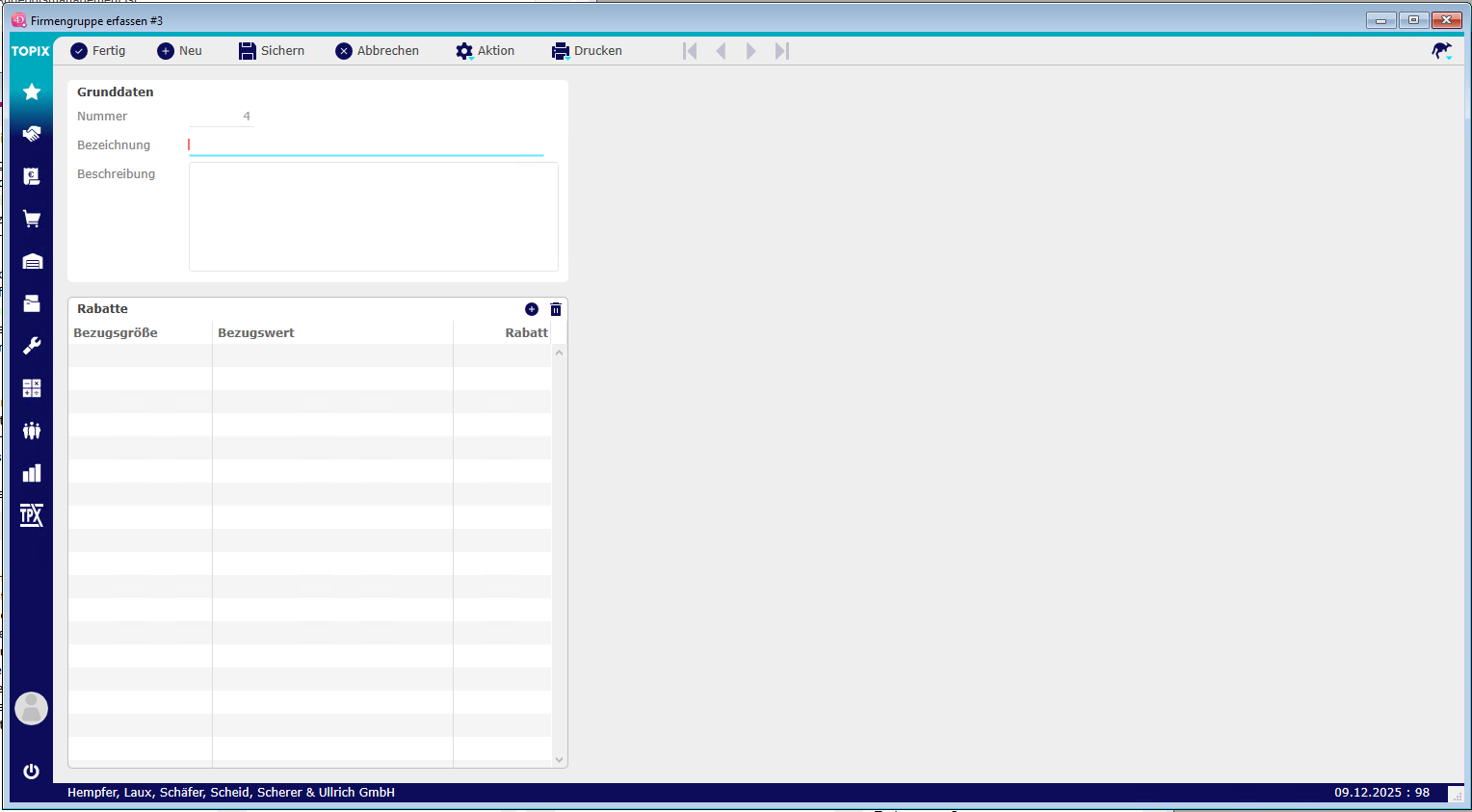
Task: Open the handshake contacts module
Action: [x=32, y=134]
